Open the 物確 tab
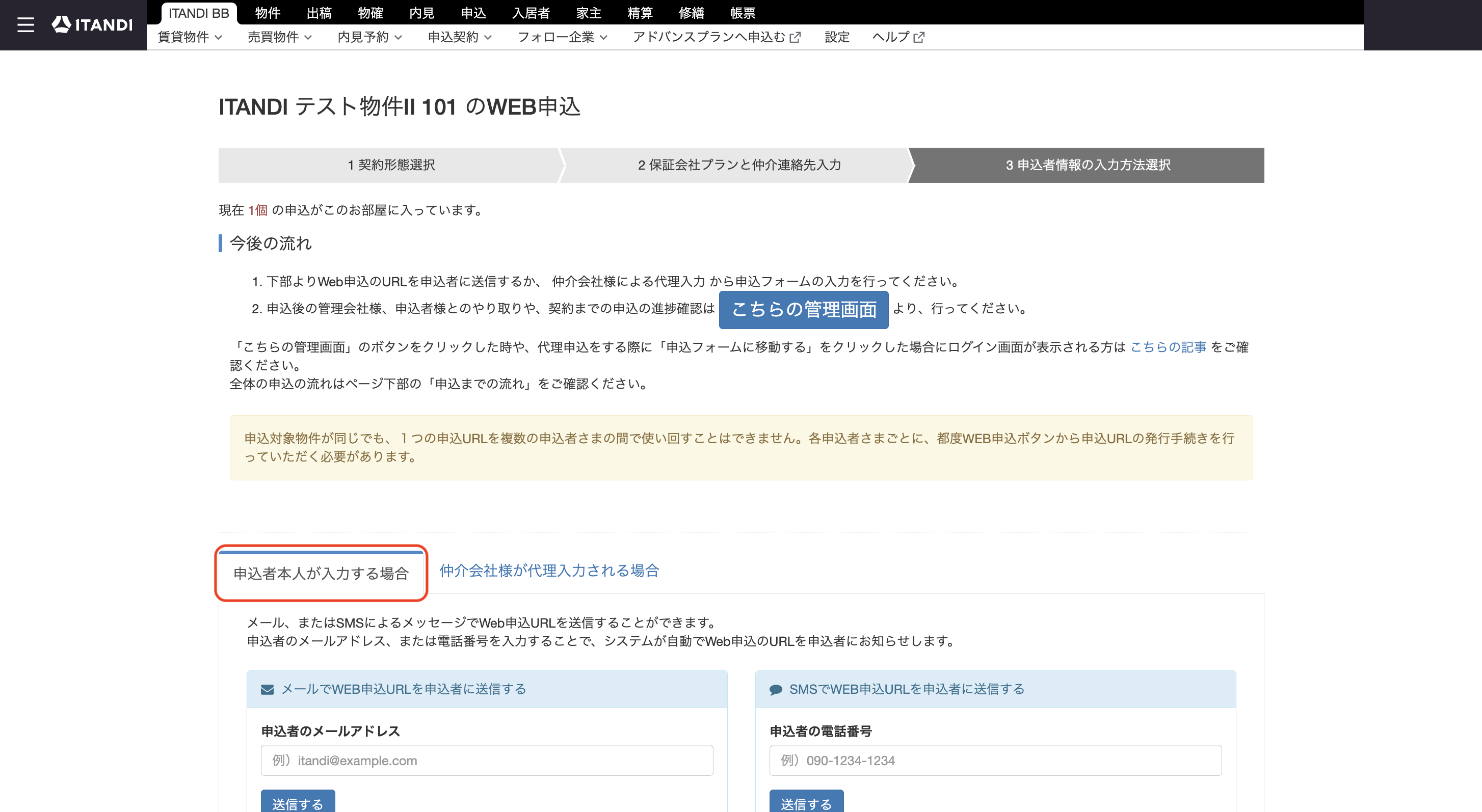The height and width of the screenshot is (812, 1482). [x=371, y=13]
